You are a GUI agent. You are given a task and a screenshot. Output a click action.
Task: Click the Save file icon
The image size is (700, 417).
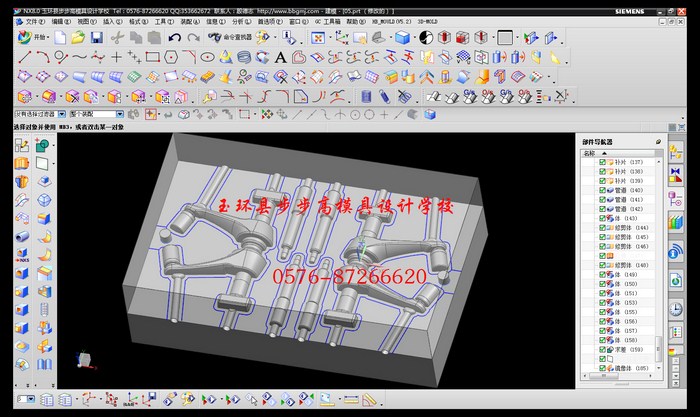coord(95,37)
